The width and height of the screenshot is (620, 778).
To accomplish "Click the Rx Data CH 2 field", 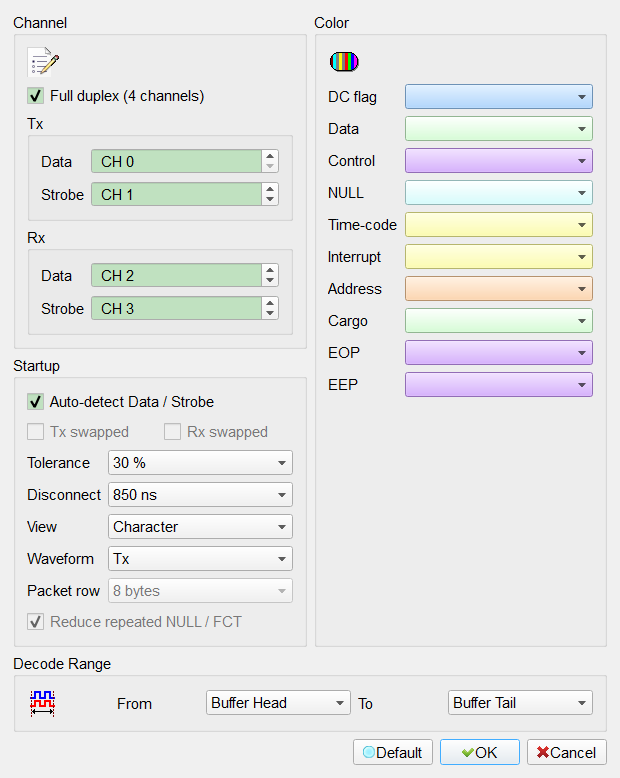I will (177, 275).
